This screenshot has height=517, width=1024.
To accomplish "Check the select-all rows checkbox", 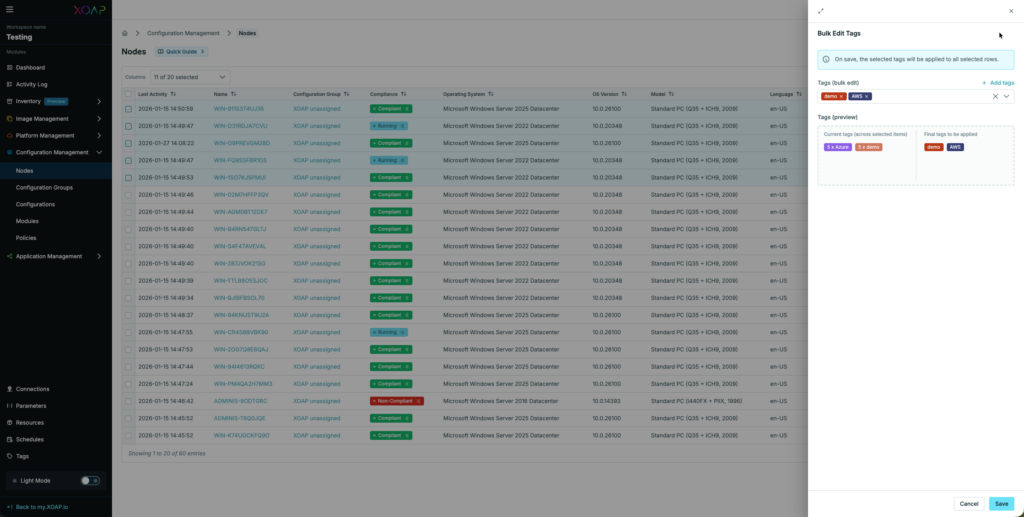I will click(x=128, y=94).
